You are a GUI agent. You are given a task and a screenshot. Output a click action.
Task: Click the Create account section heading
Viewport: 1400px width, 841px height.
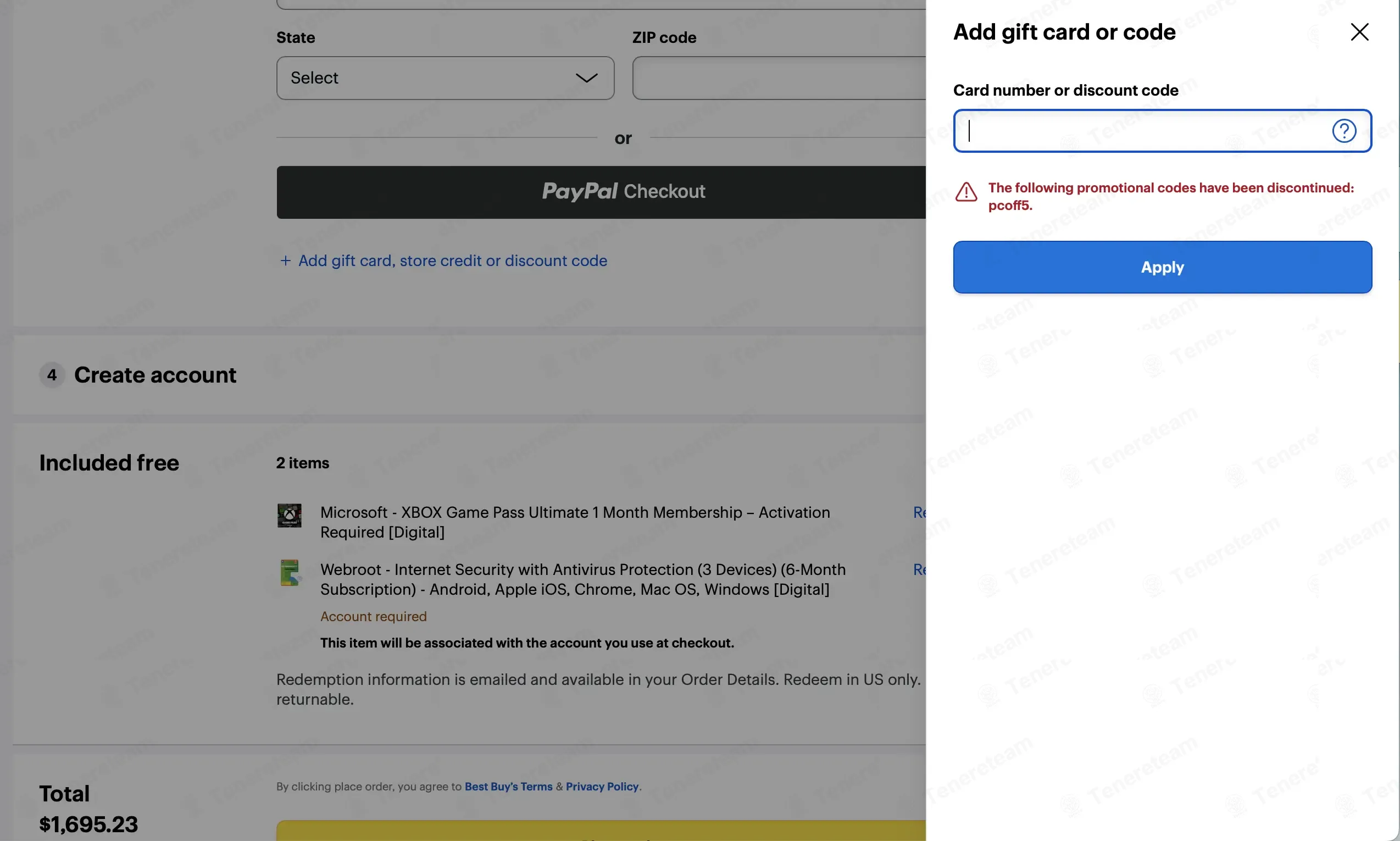click(155, 375)
